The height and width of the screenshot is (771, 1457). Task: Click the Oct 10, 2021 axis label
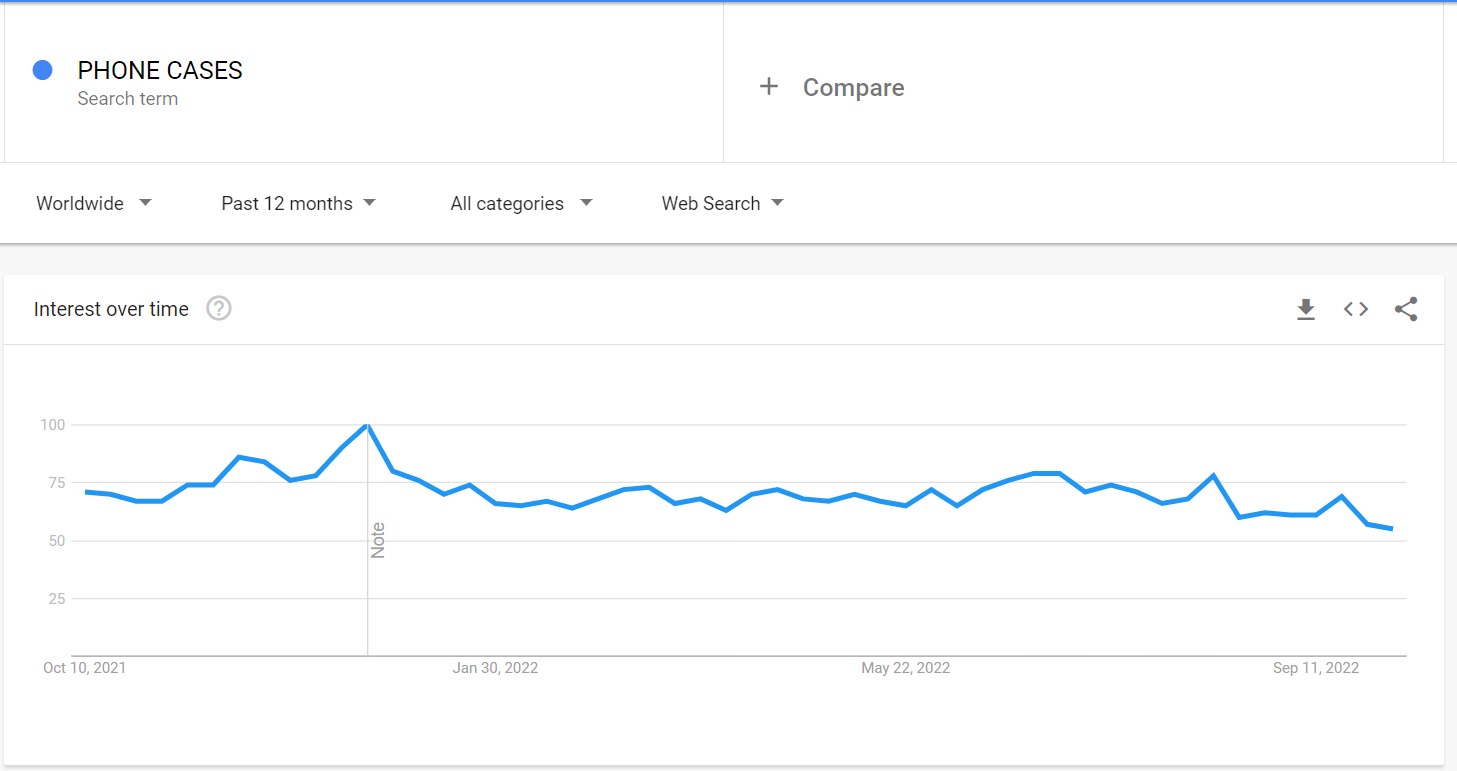point(85,668)
